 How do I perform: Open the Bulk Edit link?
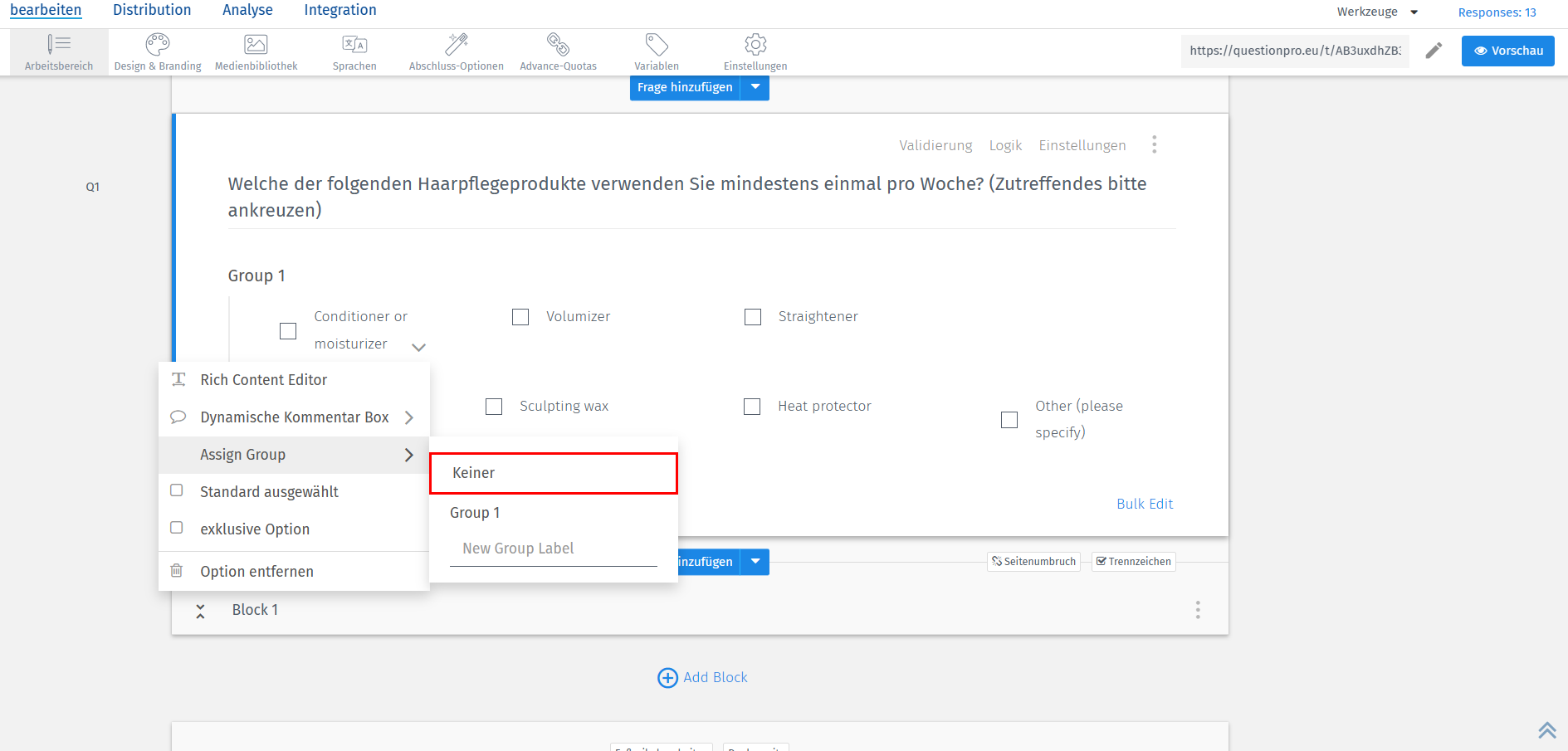(x=1144, y=504)
